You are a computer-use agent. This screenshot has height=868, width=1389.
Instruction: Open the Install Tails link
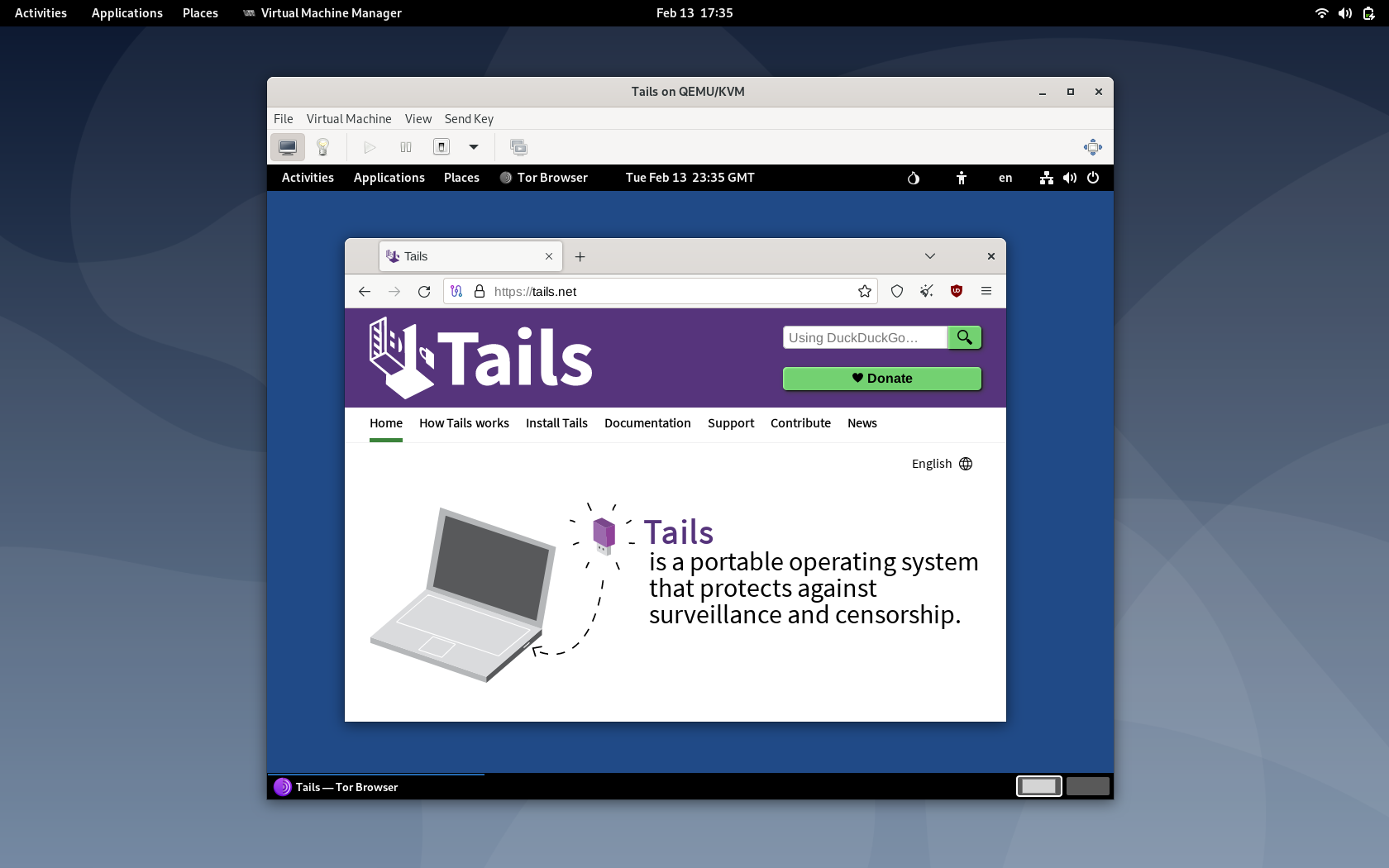(556, 423)
